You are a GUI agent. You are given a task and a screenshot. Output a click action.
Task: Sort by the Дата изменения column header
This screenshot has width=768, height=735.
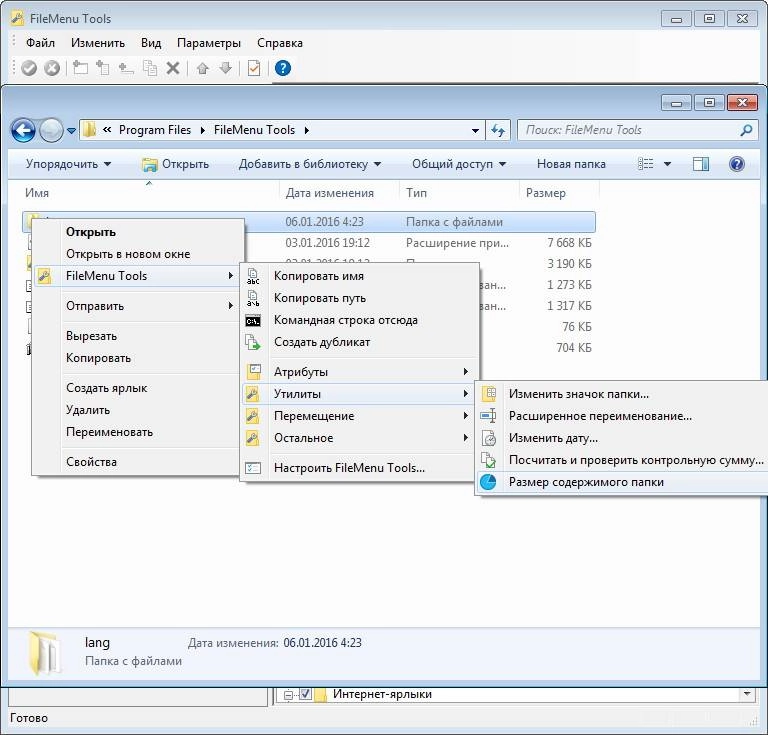339,193
